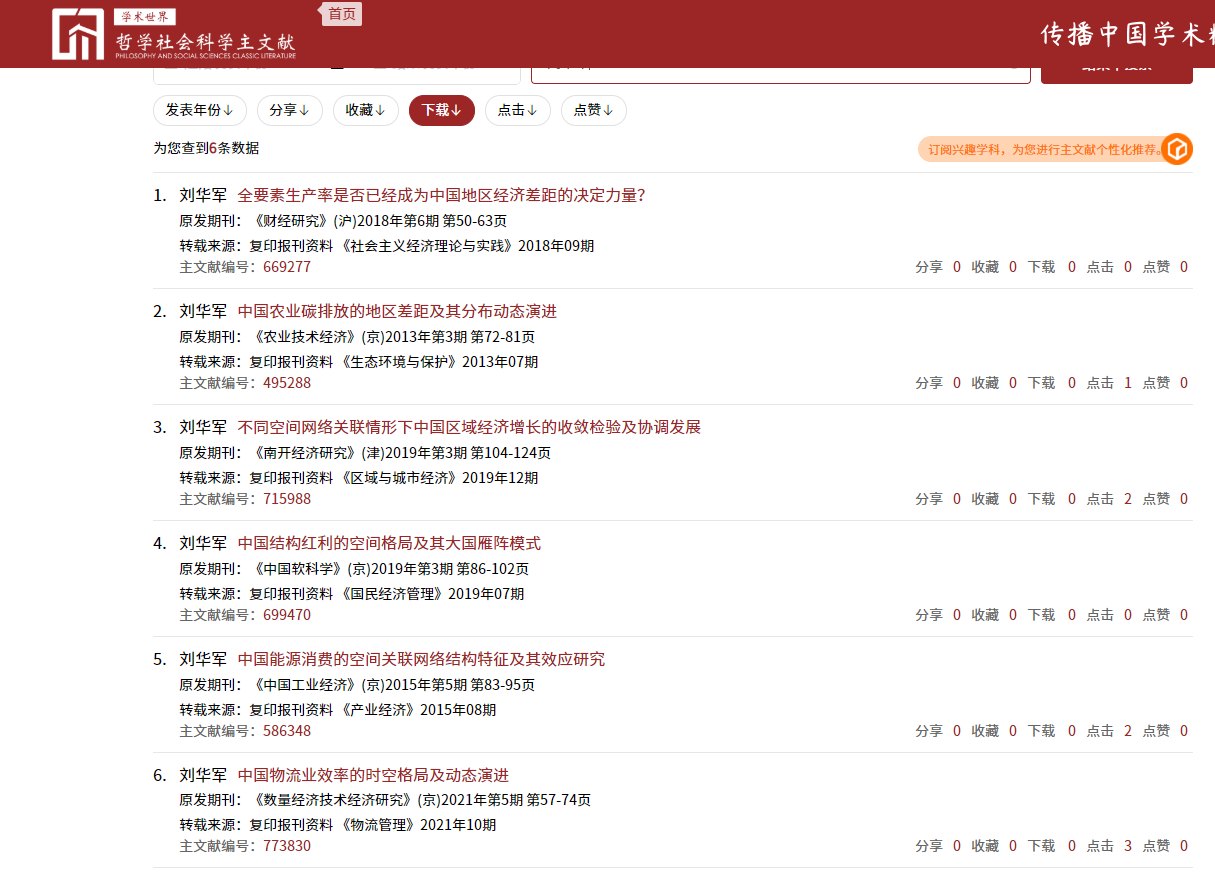The width and height of the screenshot is (1215, 880).
Task: Toggle the active 下载 sort button
Action: [441, 110]
